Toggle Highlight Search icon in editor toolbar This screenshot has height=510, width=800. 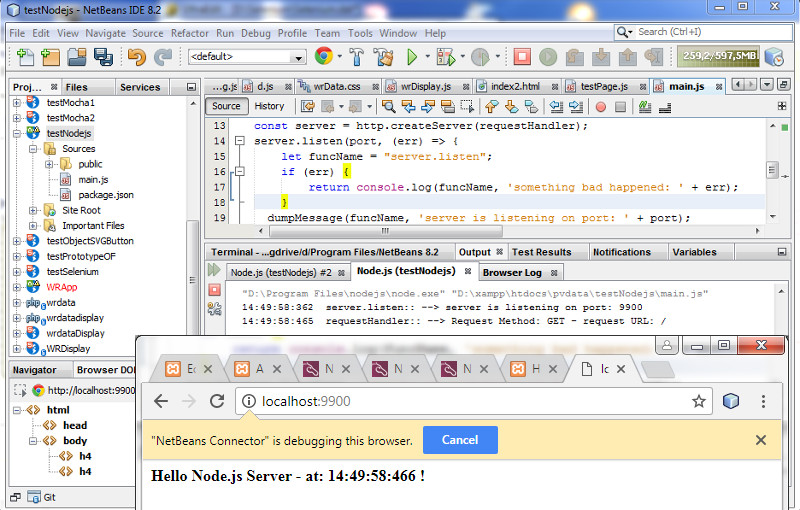(x=447, y=107)
